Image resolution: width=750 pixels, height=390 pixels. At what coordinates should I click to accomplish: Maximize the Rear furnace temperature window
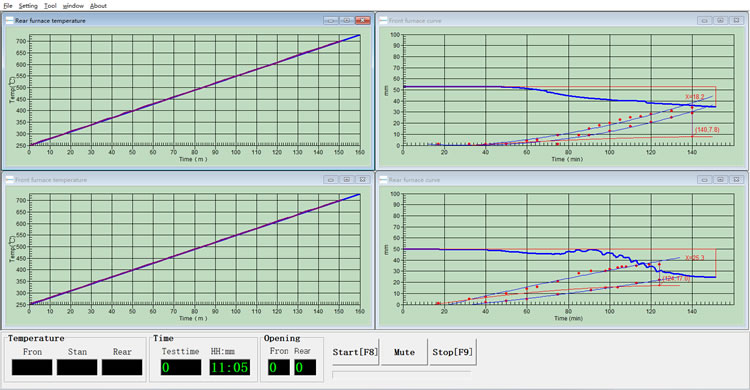tap(347, 21)
